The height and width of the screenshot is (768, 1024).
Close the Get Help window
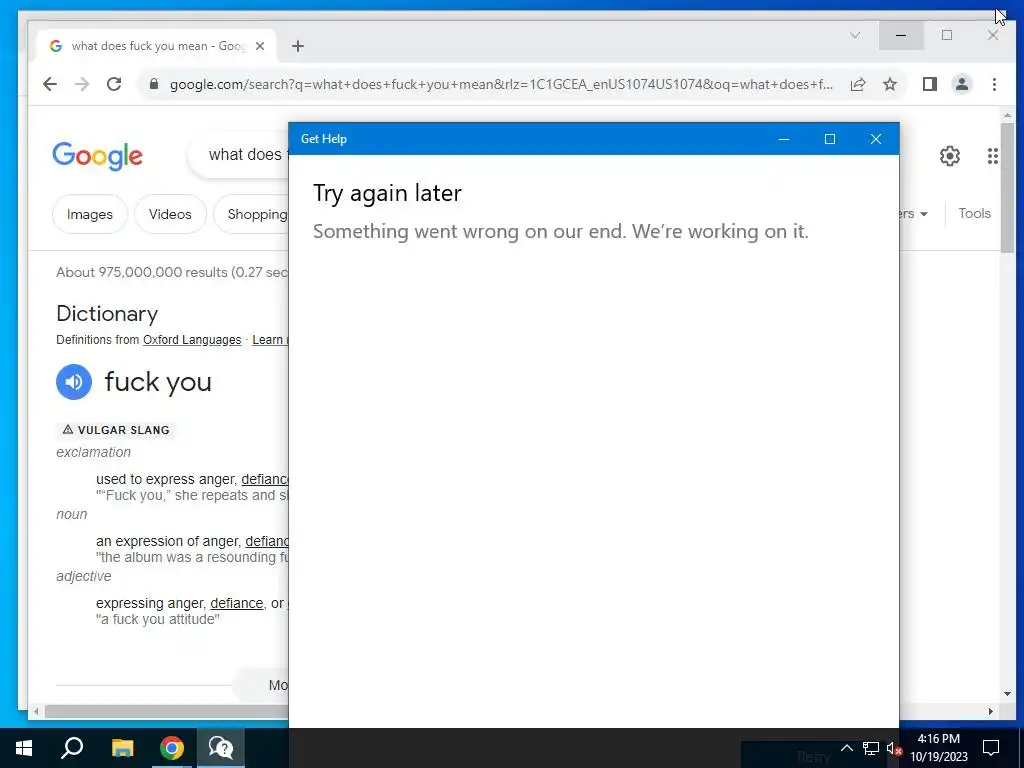pos(876,139)
